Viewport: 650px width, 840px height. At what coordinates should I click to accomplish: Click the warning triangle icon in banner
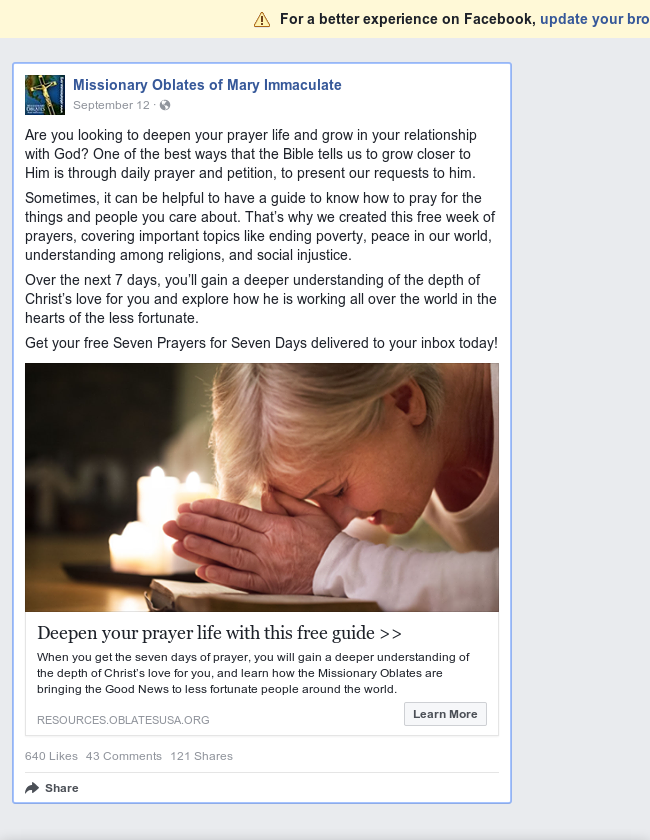pyautogui.click(x=262, y=20)
